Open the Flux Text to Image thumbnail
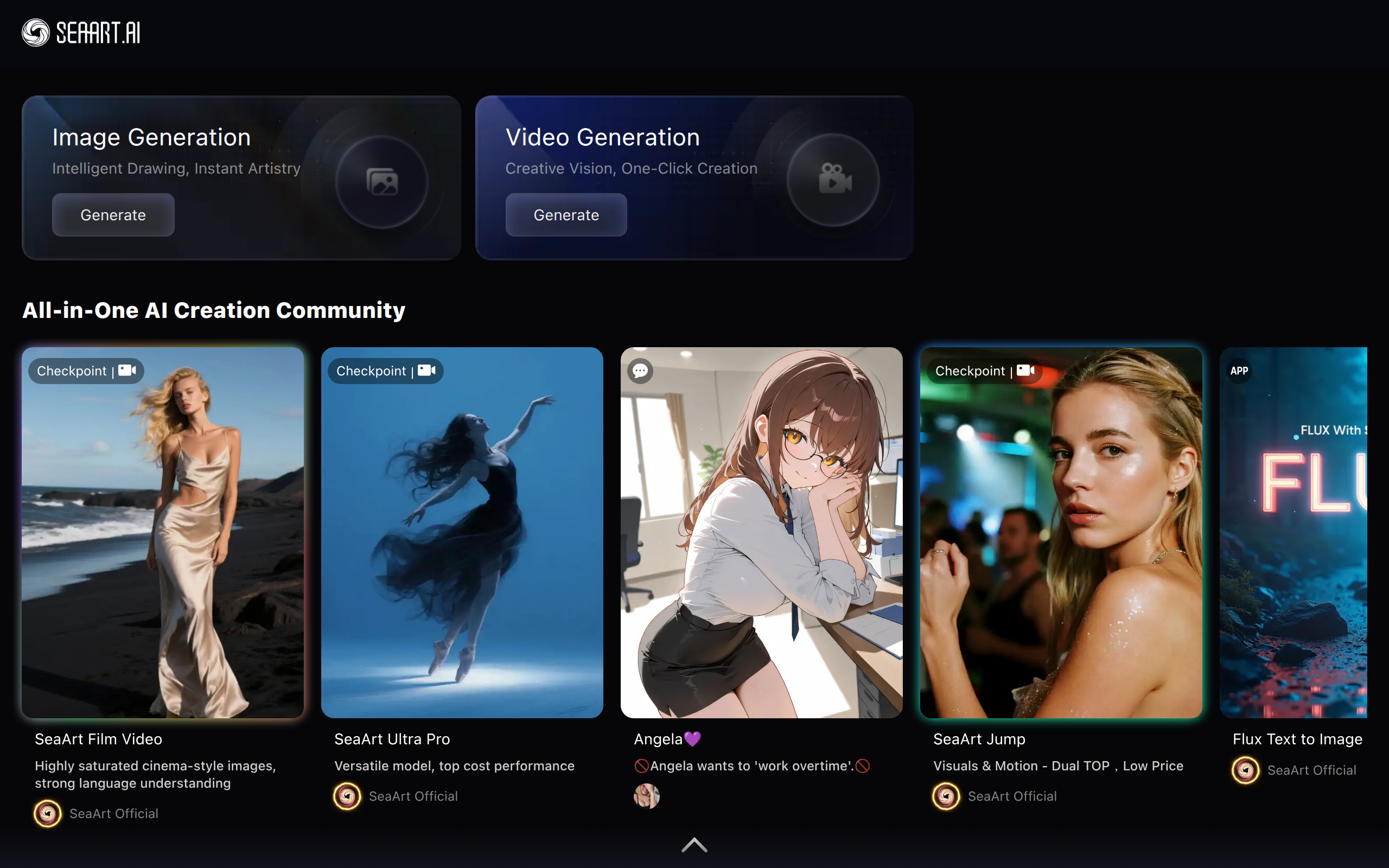Screen dimensions: 1389x868 [x=1293, y=532]
